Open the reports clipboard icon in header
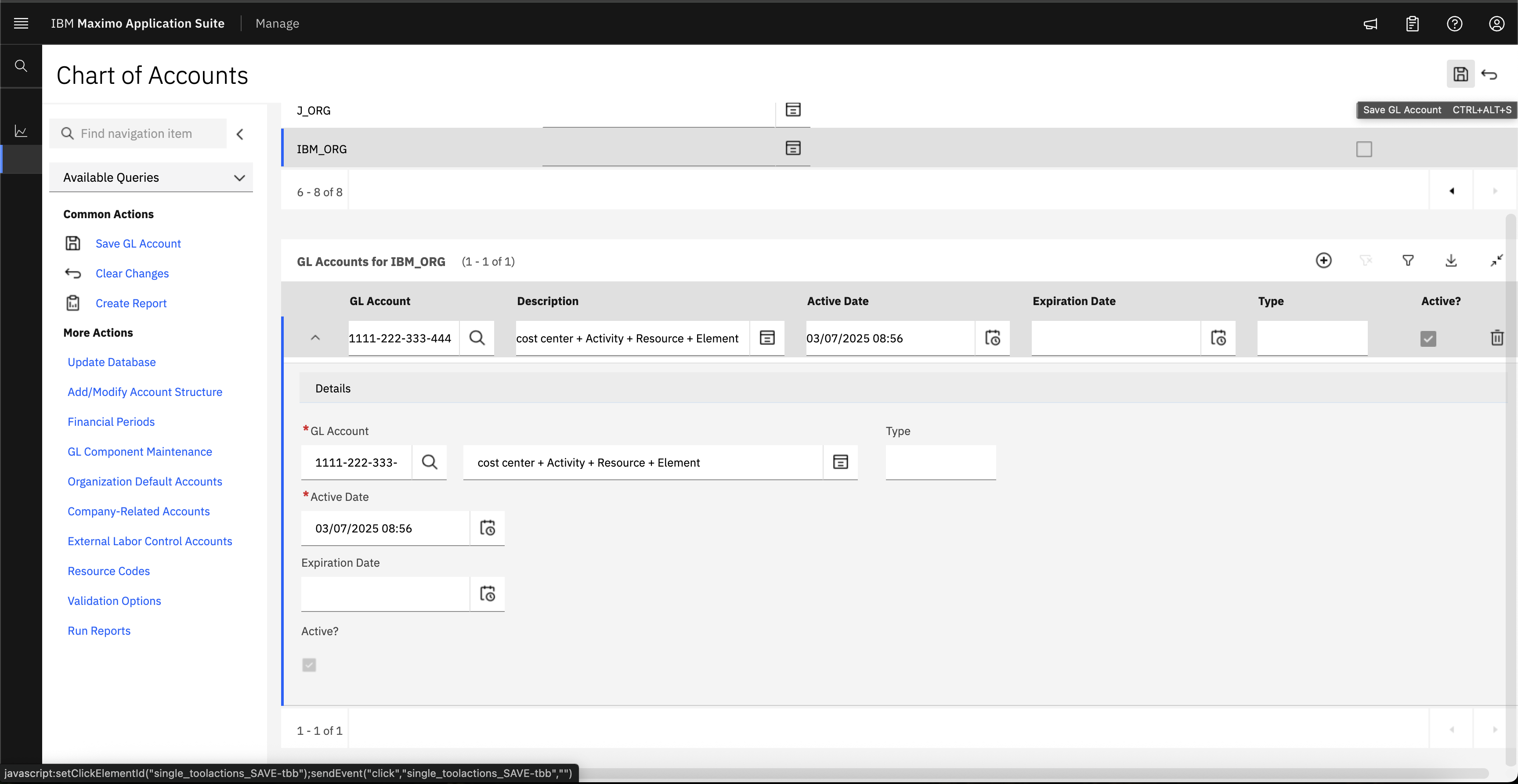The image size is (1518, 784). tap(1413, 24)
